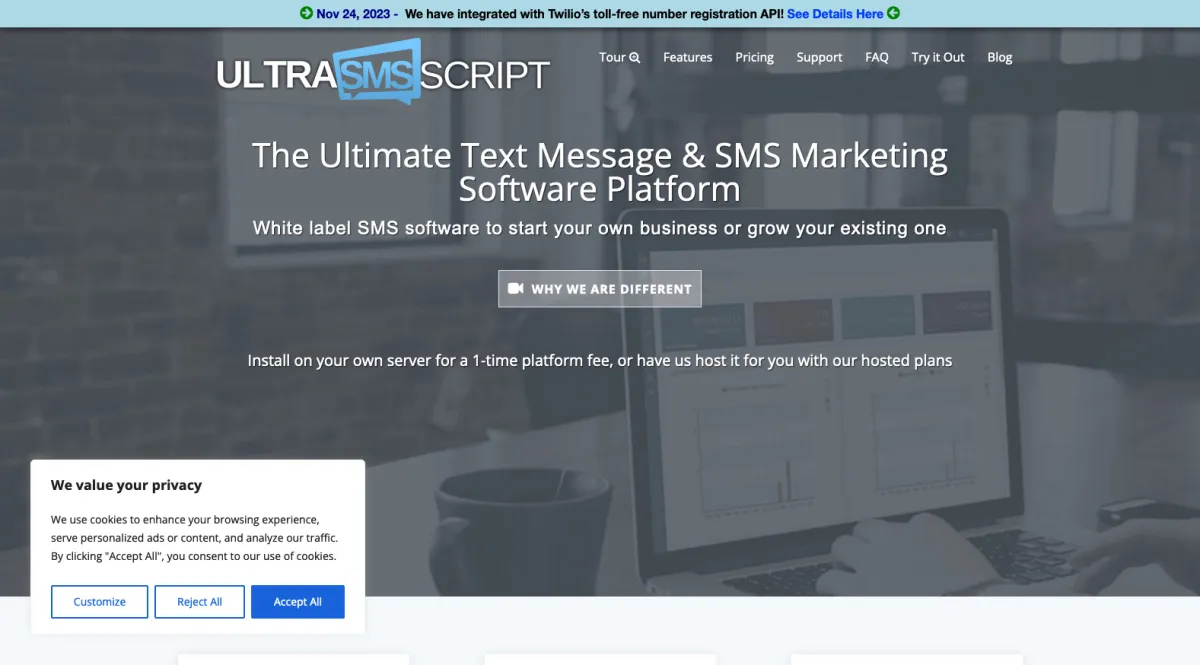Image resolution: width=1200 pixels, height=665 pixels.
Task: Open the Tour menu item
Action: pyautogui.click(x=612, y=57)
